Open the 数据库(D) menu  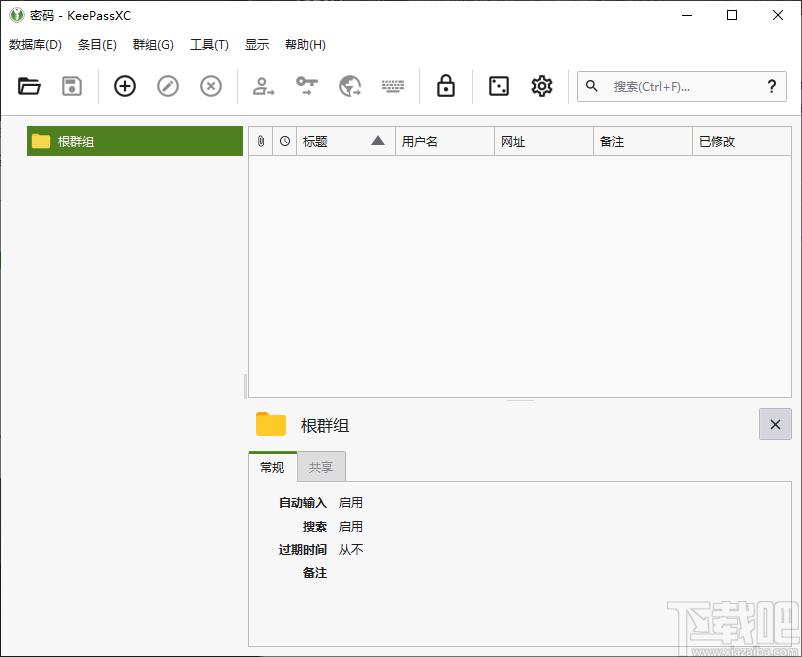coord(35,44)
